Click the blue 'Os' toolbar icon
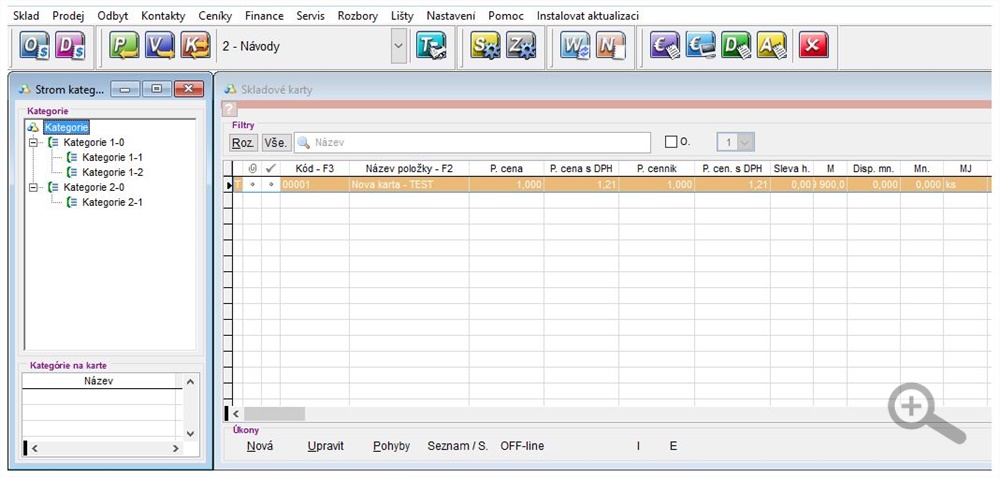1000x477 pixels. [x=35, y=46]
